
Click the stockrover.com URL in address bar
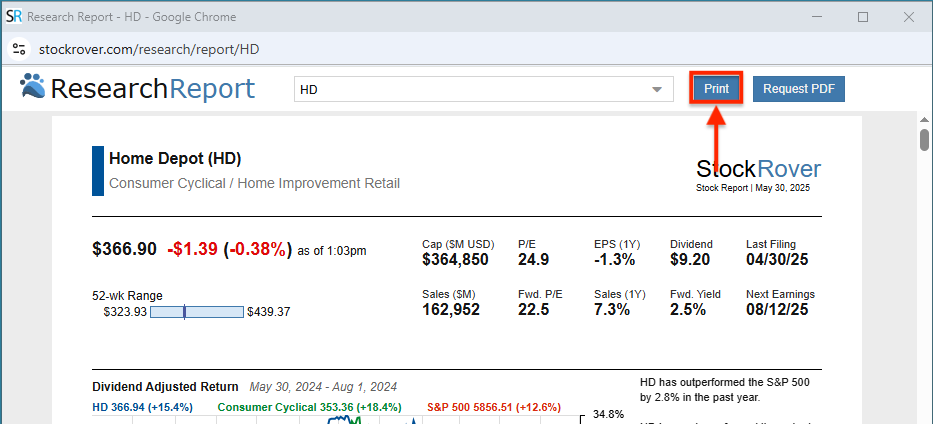tap(149, 49)
